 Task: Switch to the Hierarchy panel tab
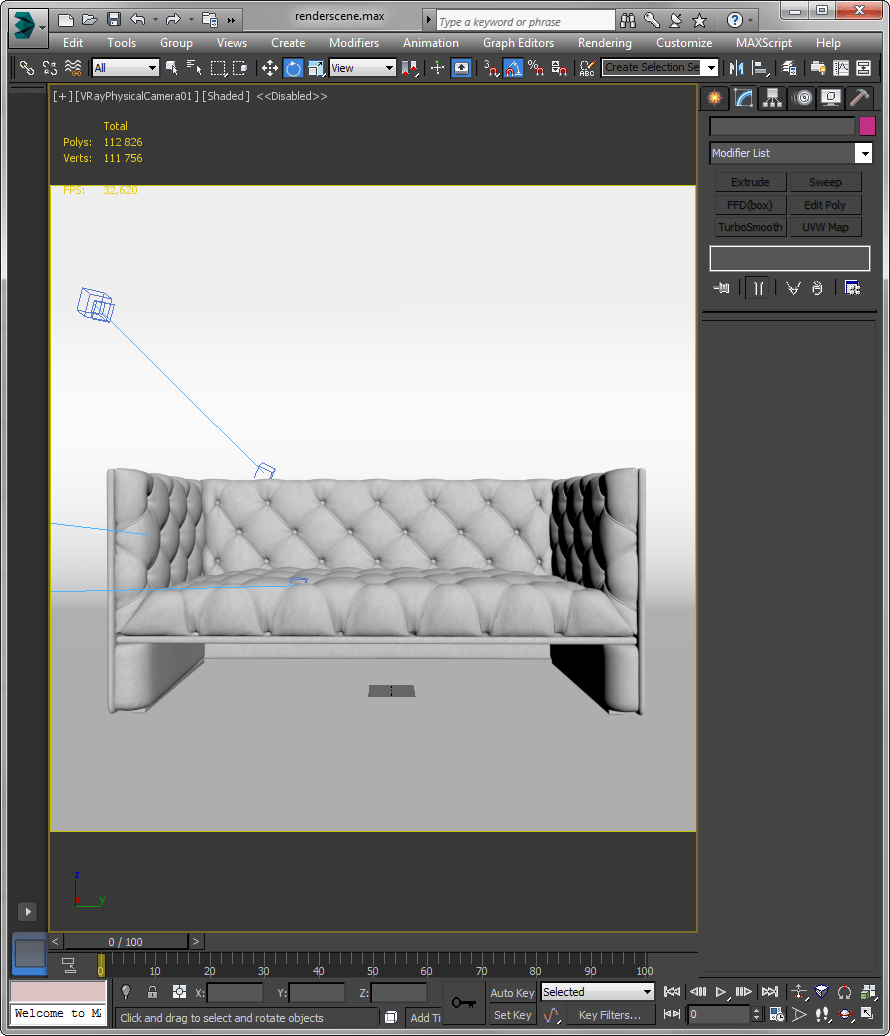[772, 98]
